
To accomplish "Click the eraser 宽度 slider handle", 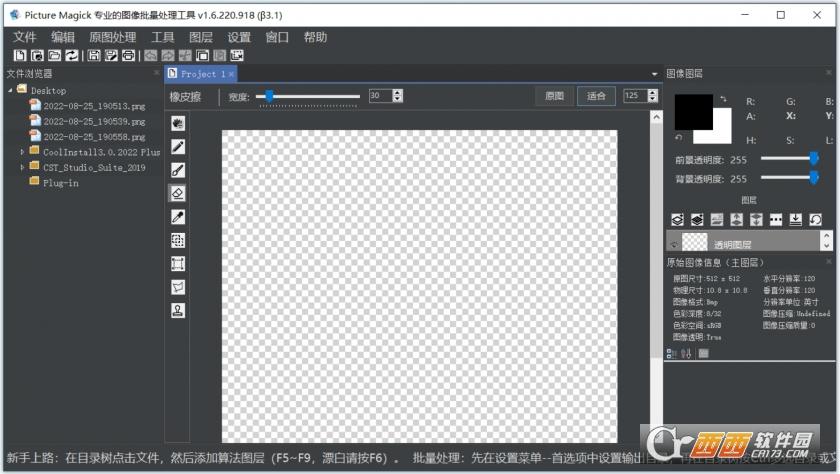I will tap(269, 96).
